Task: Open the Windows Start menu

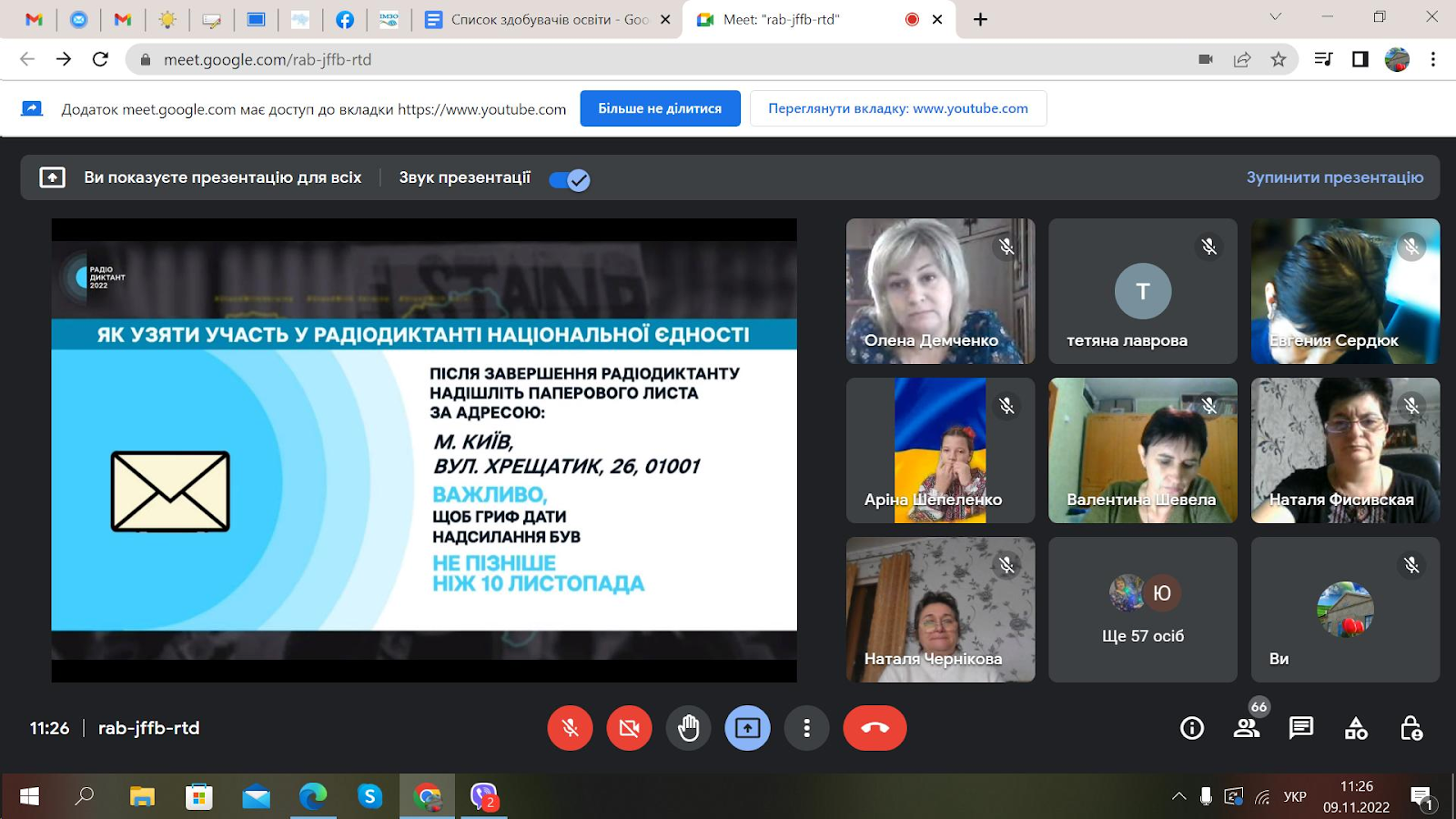Action: (29, 796)
